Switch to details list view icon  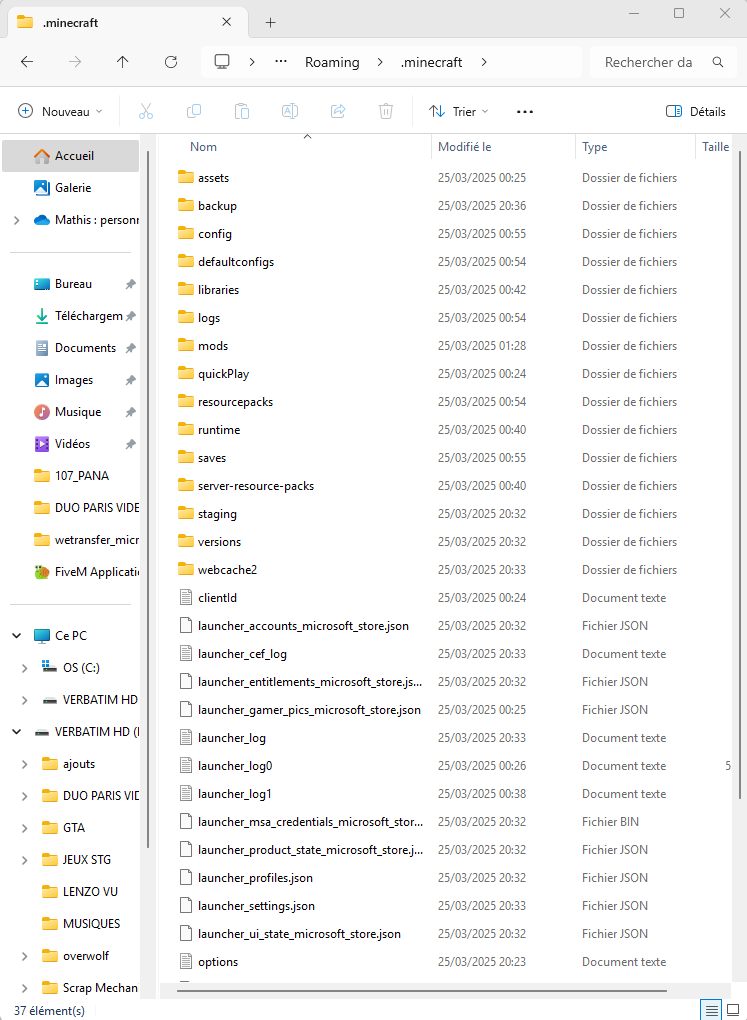point(712,1011)
